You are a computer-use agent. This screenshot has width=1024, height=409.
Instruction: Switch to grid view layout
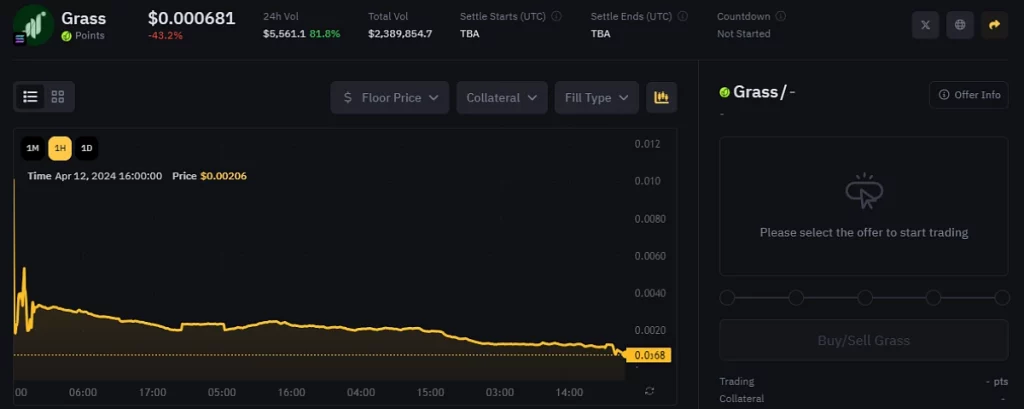click(x=58, y=97)
